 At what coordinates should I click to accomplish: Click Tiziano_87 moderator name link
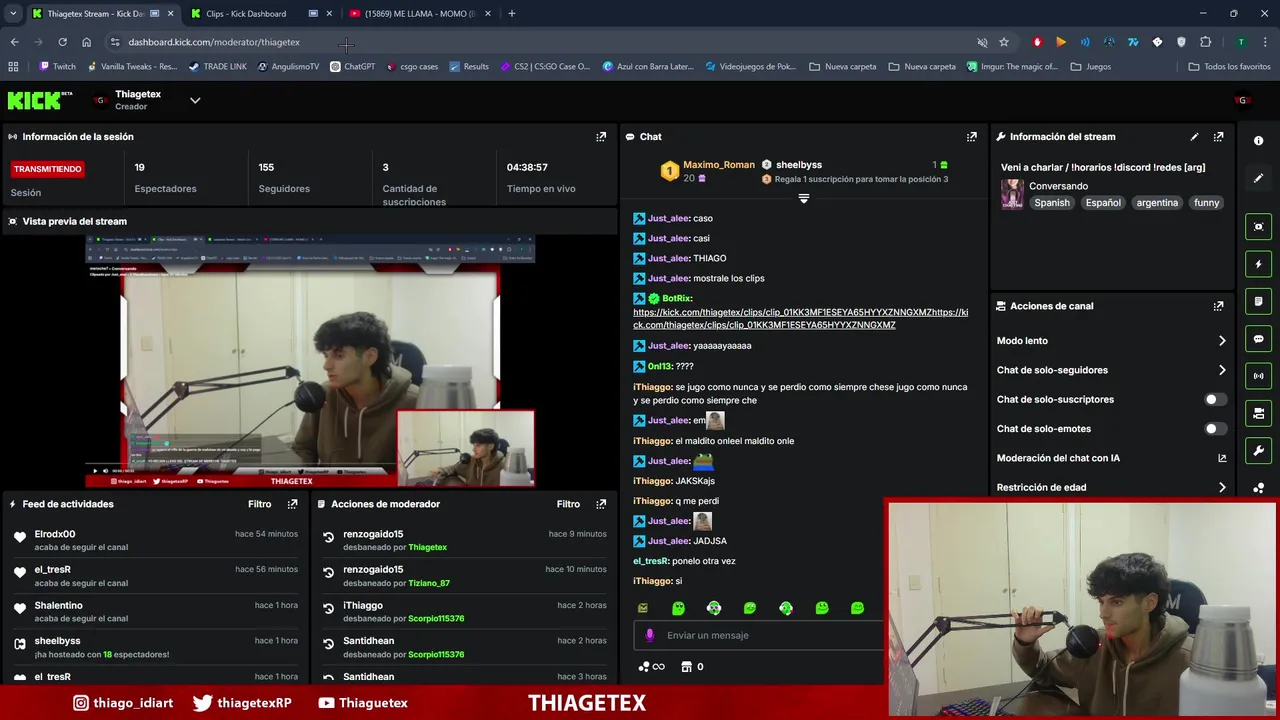(x=429, y=583)
